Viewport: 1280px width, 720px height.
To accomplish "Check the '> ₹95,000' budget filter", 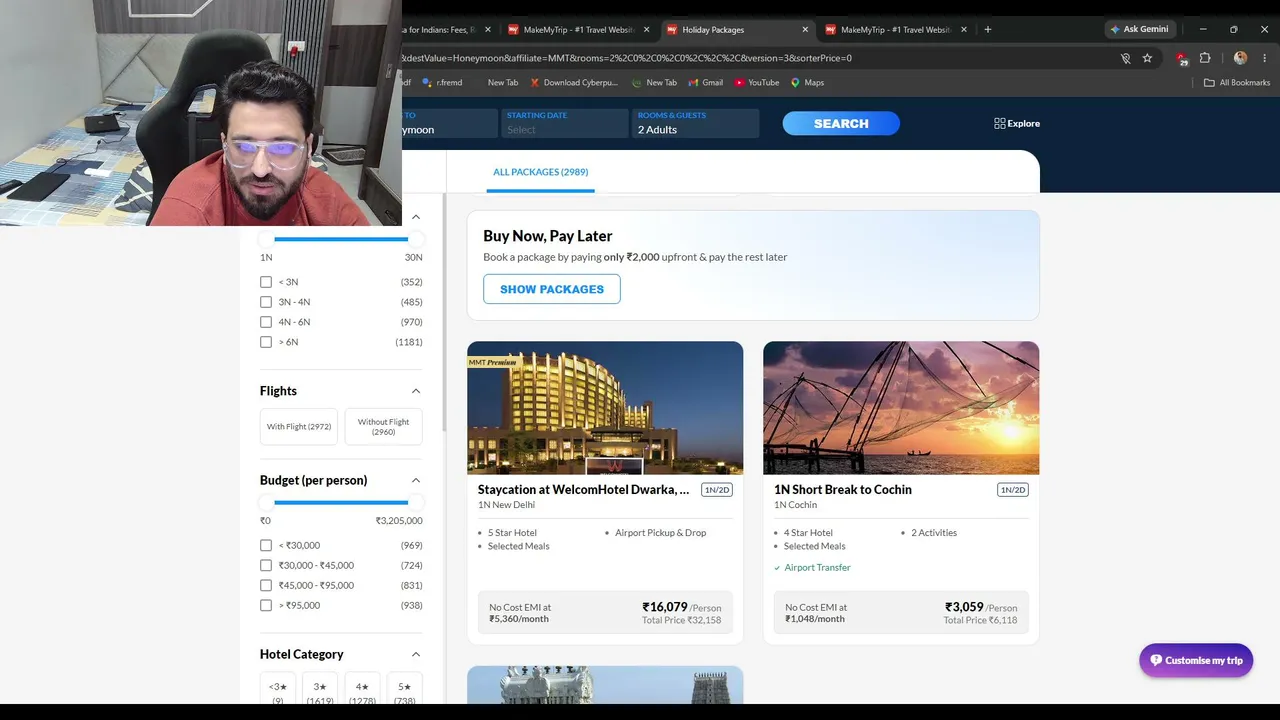I will pyautogui.click(x=266, y=605).
